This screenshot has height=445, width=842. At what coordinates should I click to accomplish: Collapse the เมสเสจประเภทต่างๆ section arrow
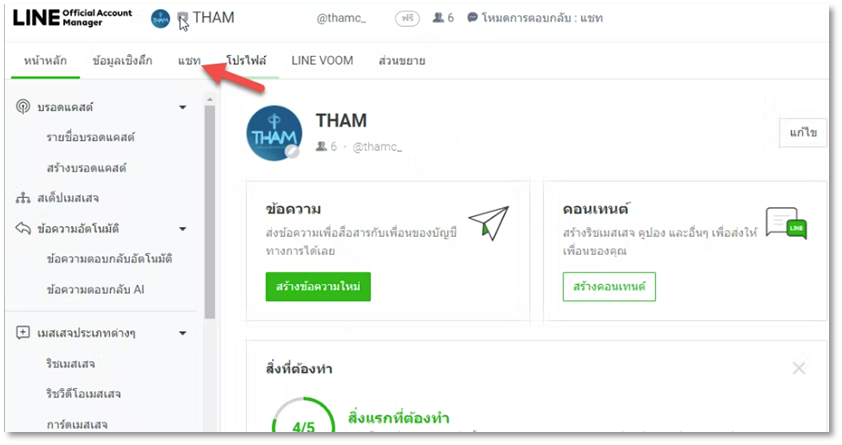(183, 333)
